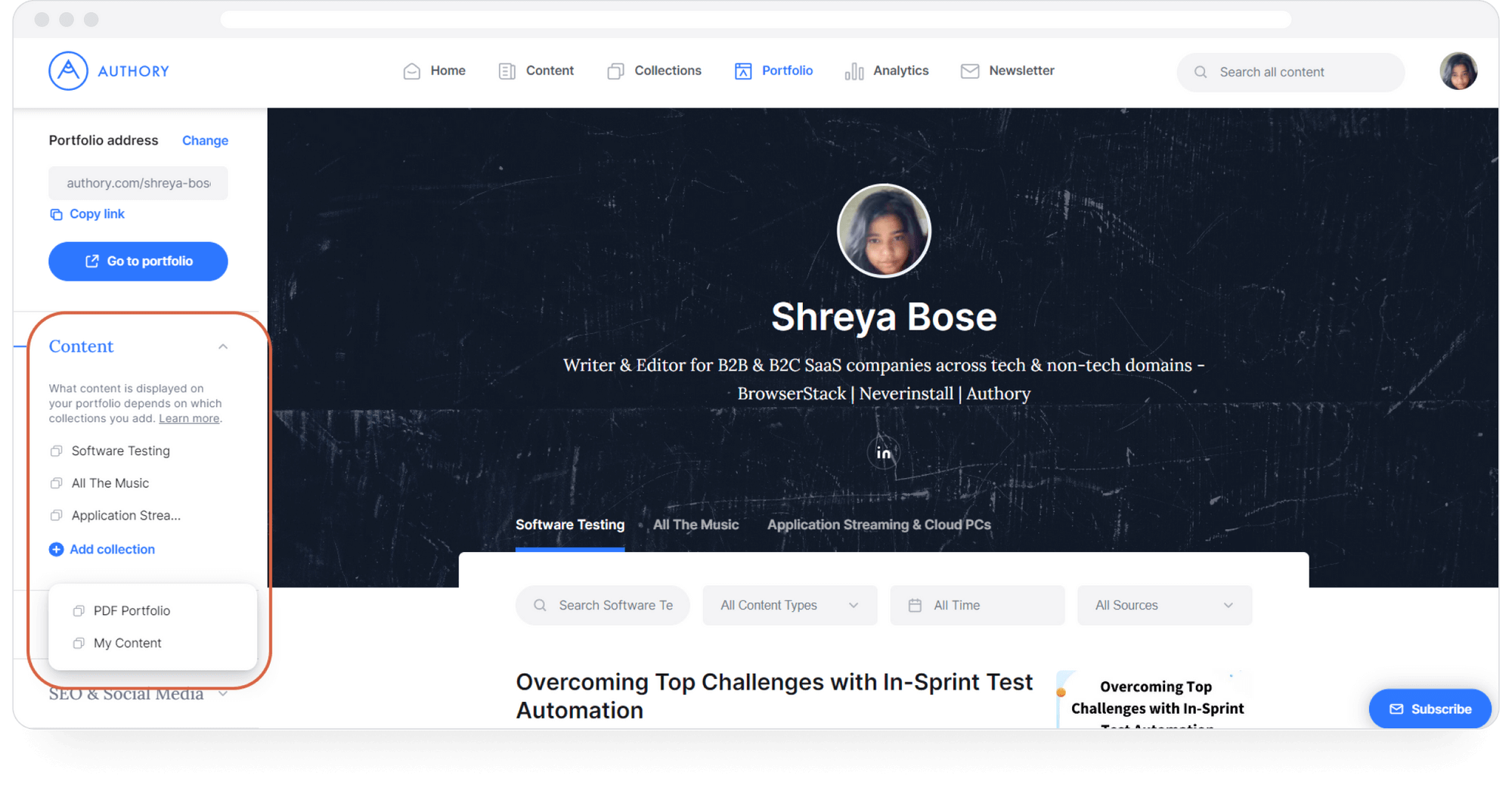
Task: Click the copy link icon
Action: 56,215
